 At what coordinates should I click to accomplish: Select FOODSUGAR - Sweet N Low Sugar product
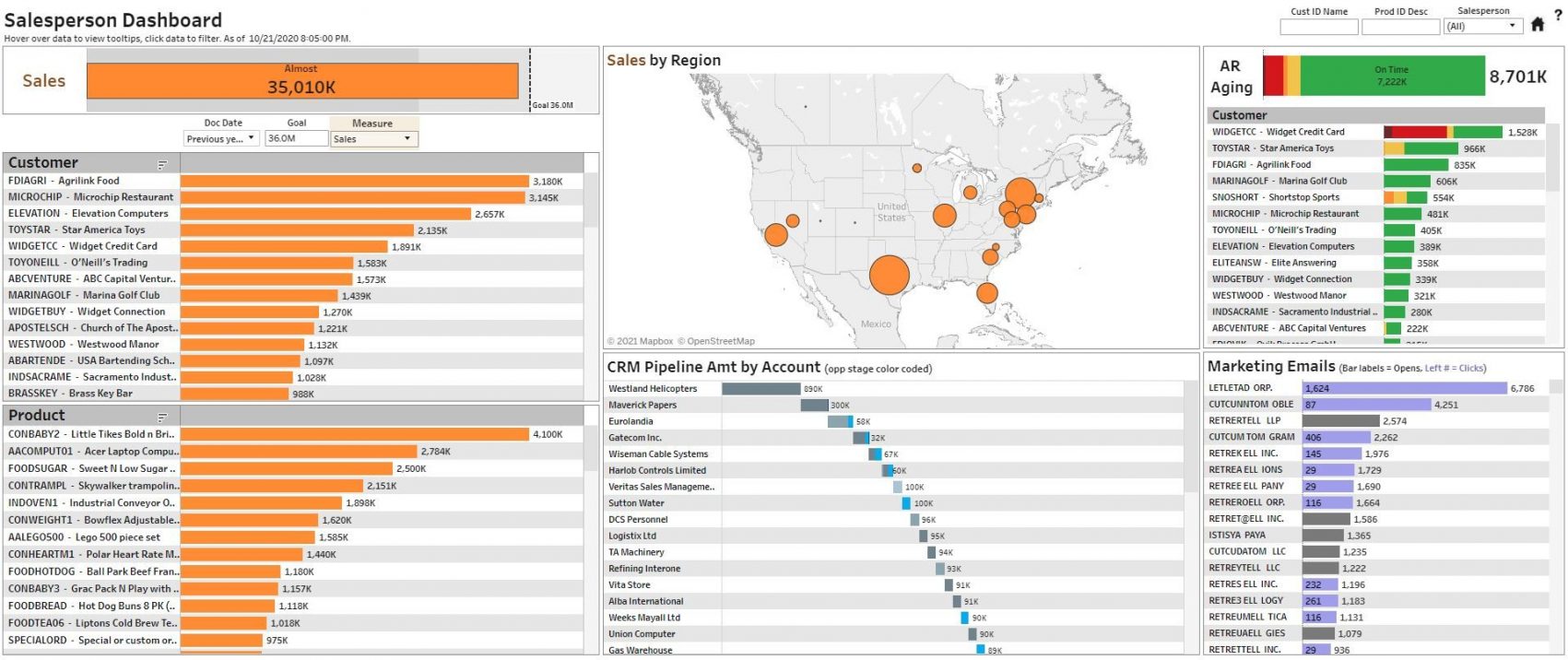293,468
